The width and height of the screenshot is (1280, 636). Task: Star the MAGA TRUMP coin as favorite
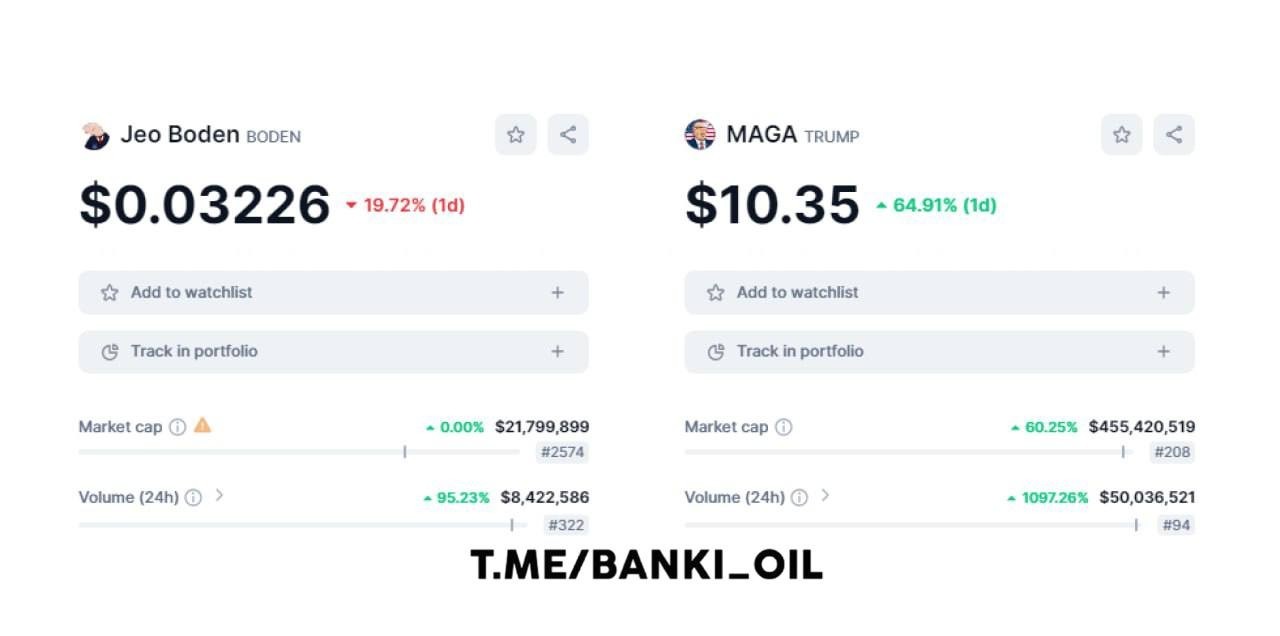tap(1122, 134)
